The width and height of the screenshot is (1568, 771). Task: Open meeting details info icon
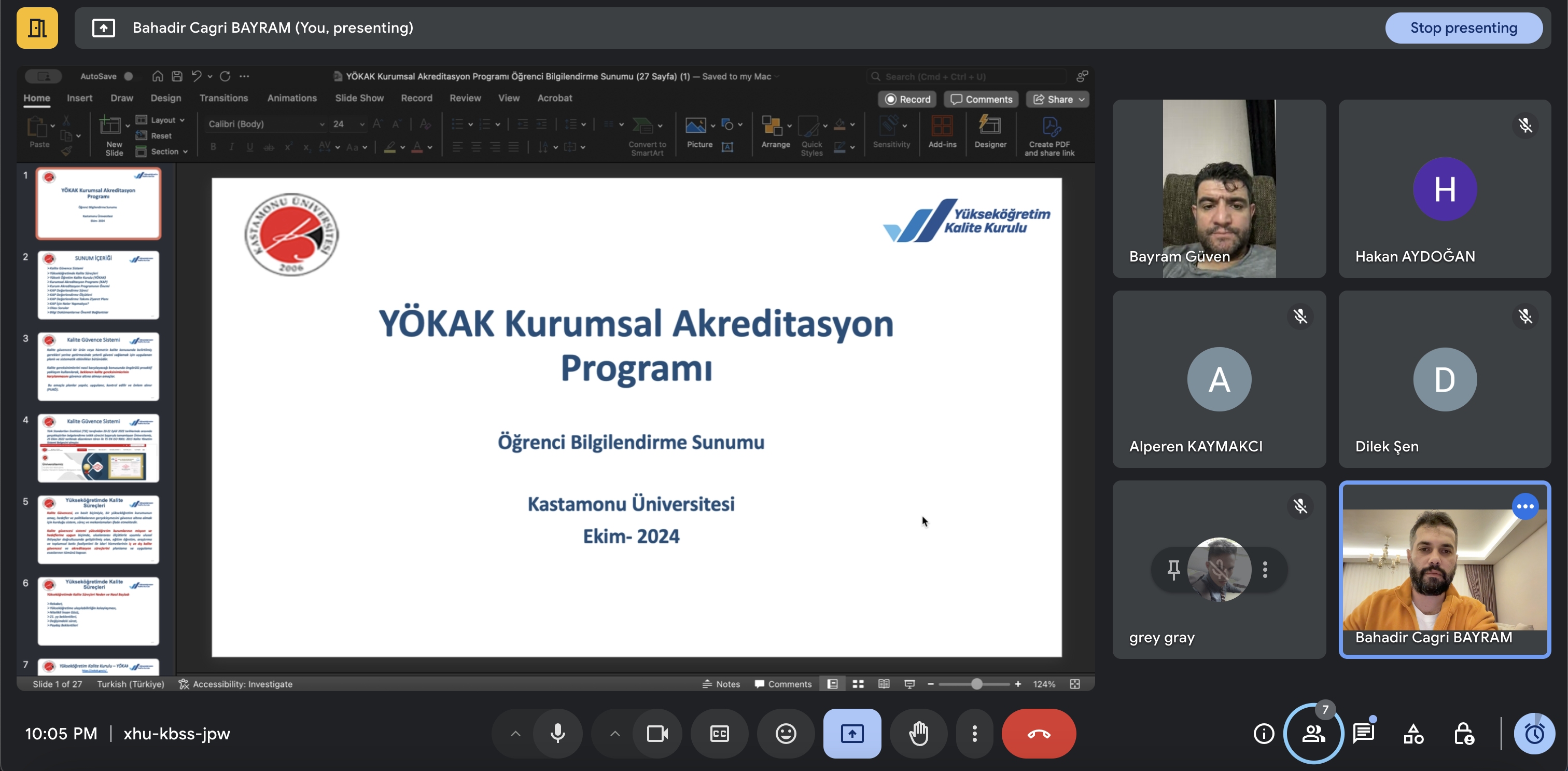pos(1264,733)
